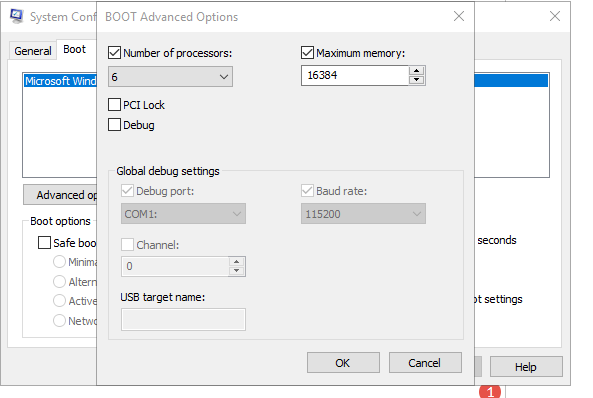
Task: Expand the COM1 debug port dropdown
Action: tap(183, 214)
